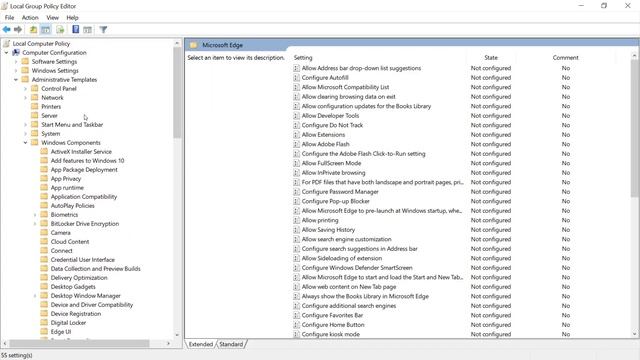Viewport: 640px width, 360px height.
Task: Expand the Network node arrow
Action: 25,98
